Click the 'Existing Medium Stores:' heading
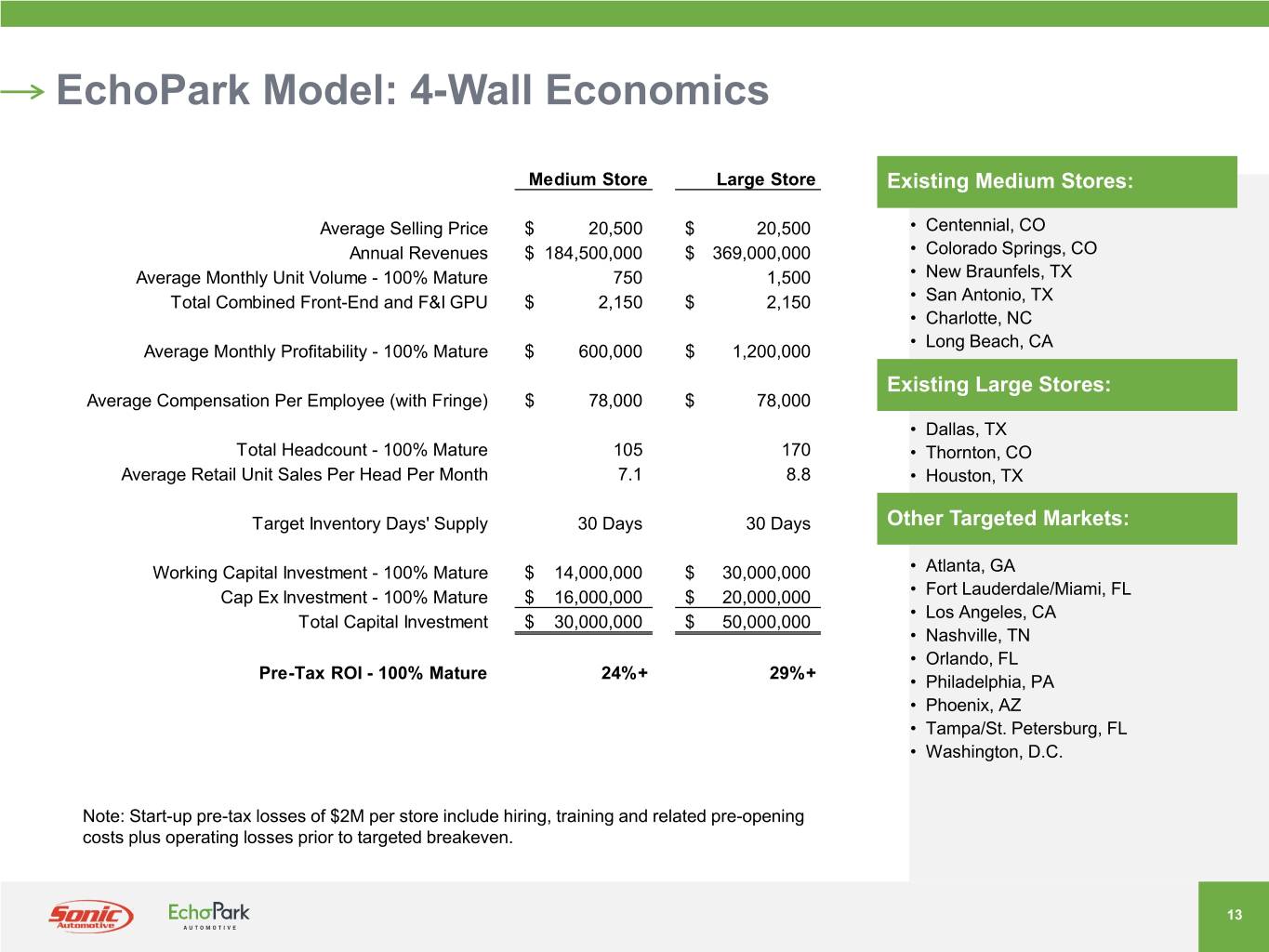 (1011, 181)
